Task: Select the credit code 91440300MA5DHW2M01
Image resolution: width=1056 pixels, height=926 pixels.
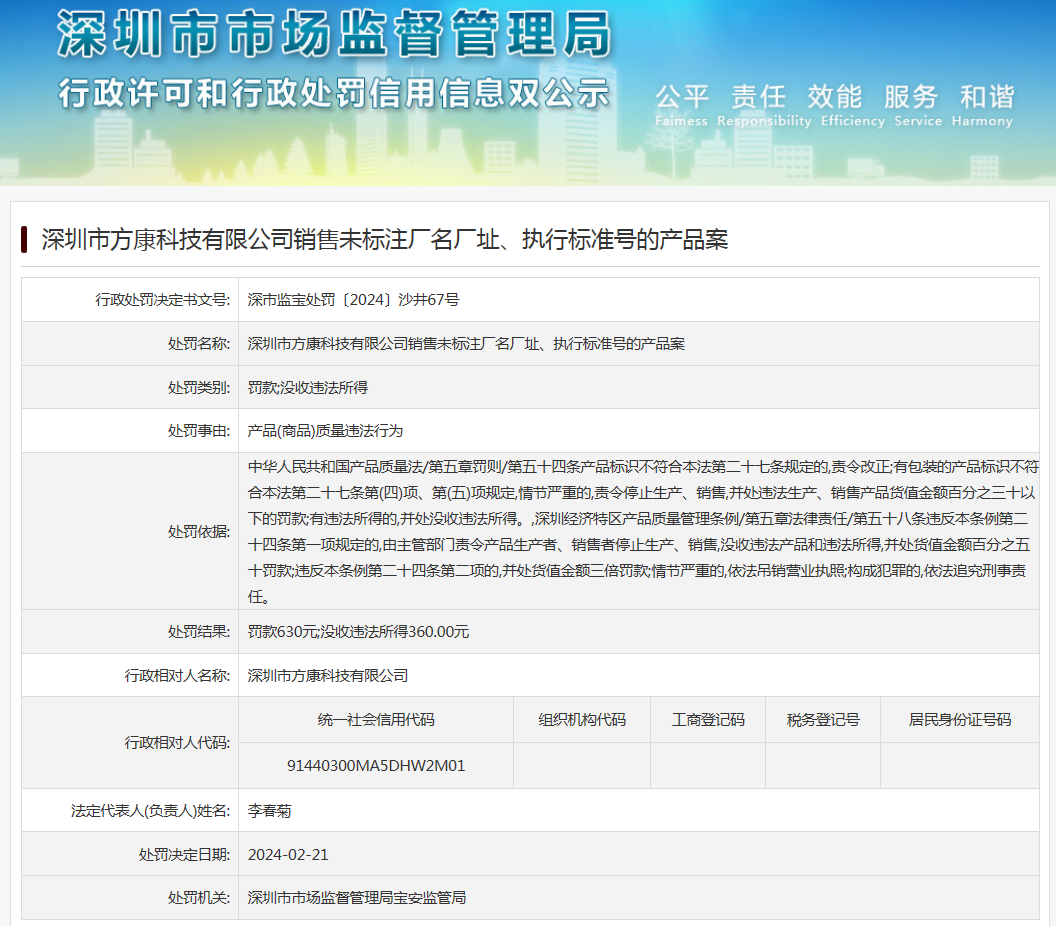Action: (x=376, y=766)
